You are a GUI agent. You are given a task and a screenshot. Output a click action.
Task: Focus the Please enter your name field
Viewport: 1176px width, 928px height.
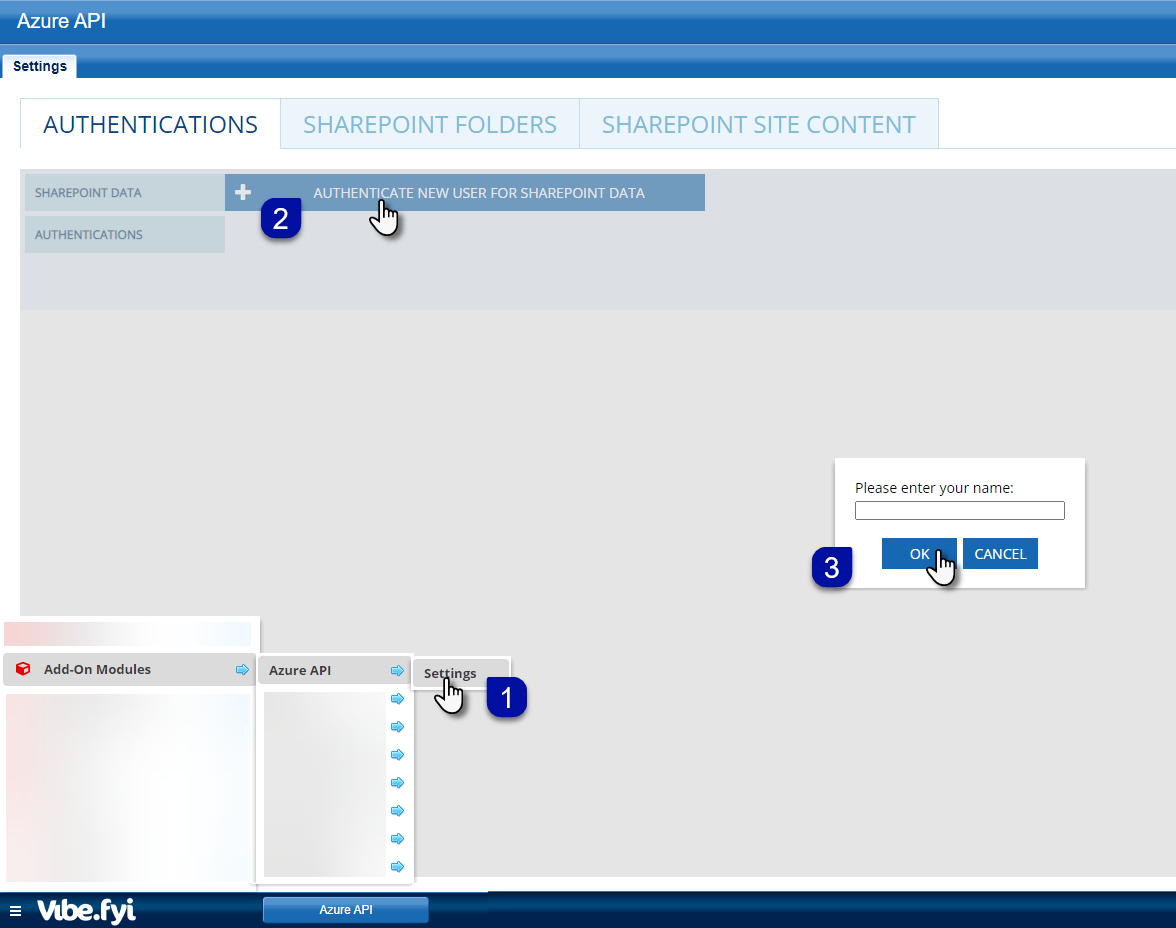click(x=959, y=510)
